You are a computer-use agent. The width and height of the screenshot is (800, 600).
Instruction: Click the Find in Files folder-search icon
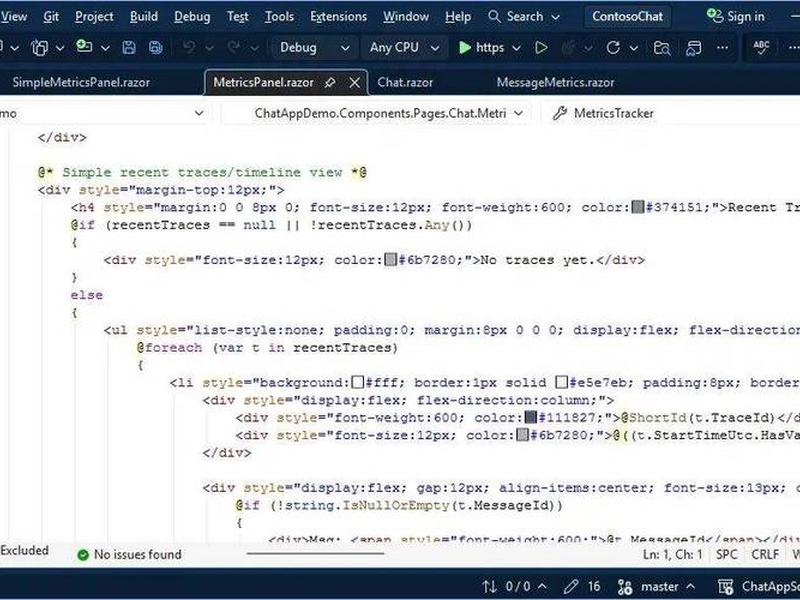pos(662,48)
